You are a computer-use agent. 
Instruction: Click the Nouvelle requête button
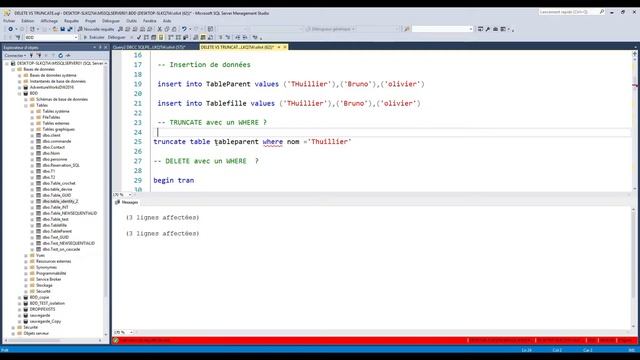[x=96, y=29]
